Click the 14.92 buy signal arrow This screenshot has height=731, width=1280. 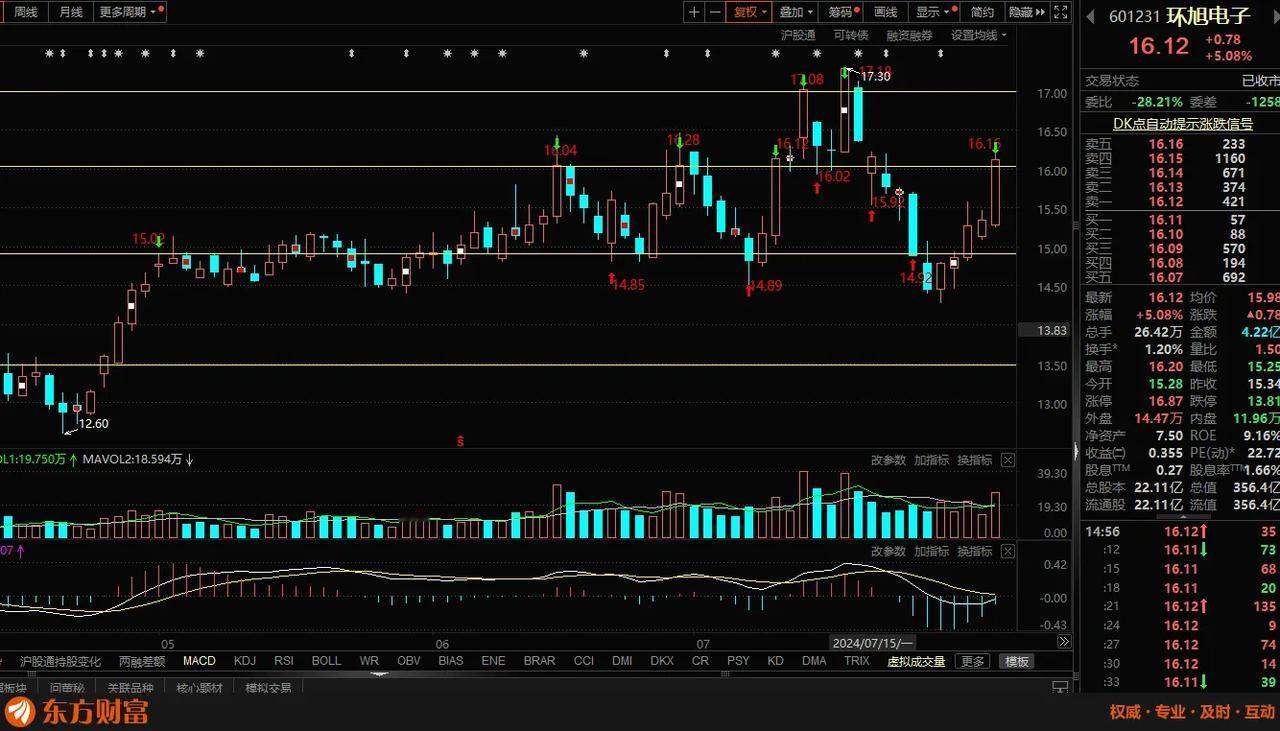[x=912, y=264]
